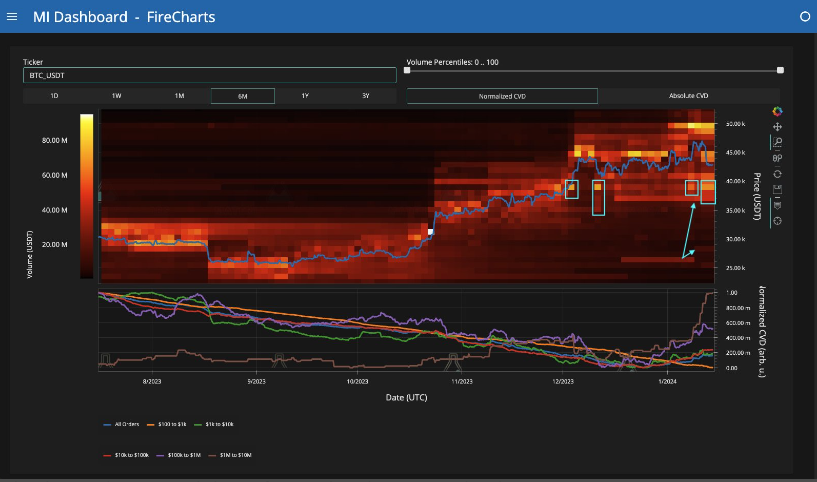The height and width of the screenshot is (482, 817).
Task: Toggle the All Orders legend series
Action: pos(126,424)
